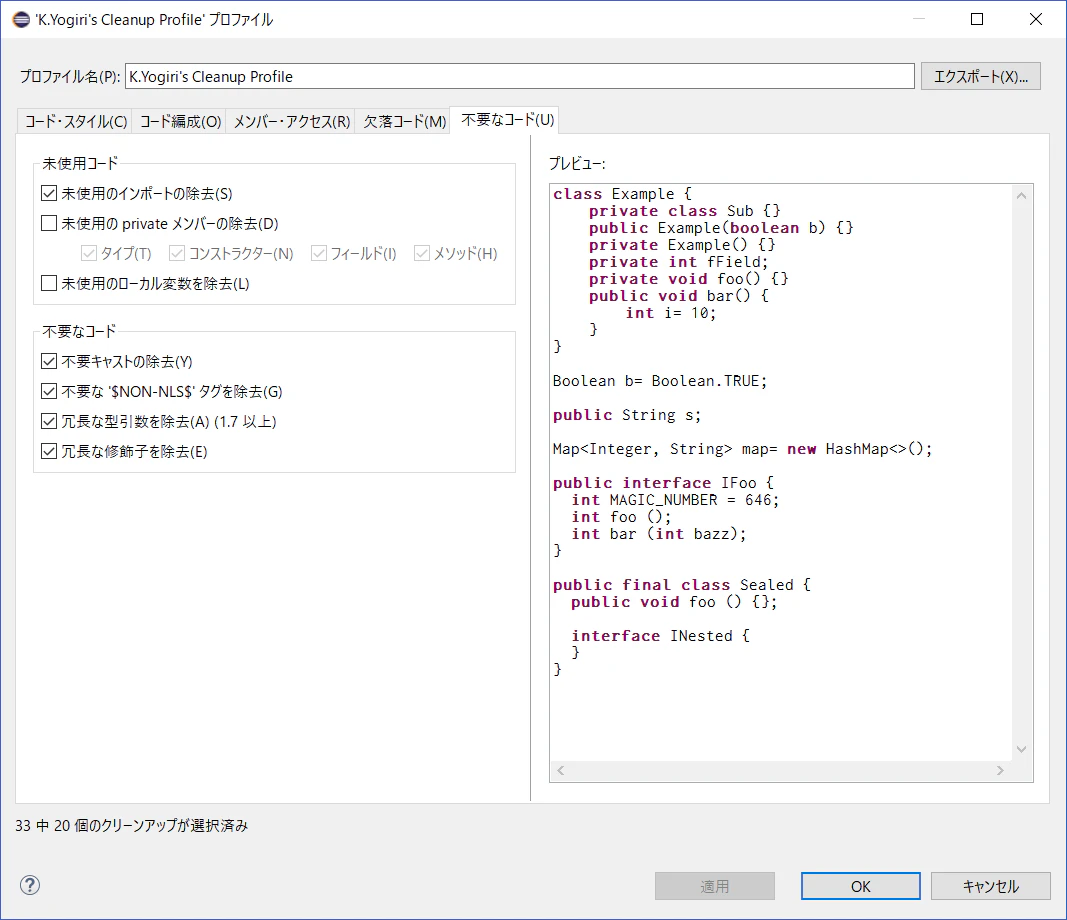Click the Eclipse icon in the title bar
Screen dimensions: 1067x920
21,20
